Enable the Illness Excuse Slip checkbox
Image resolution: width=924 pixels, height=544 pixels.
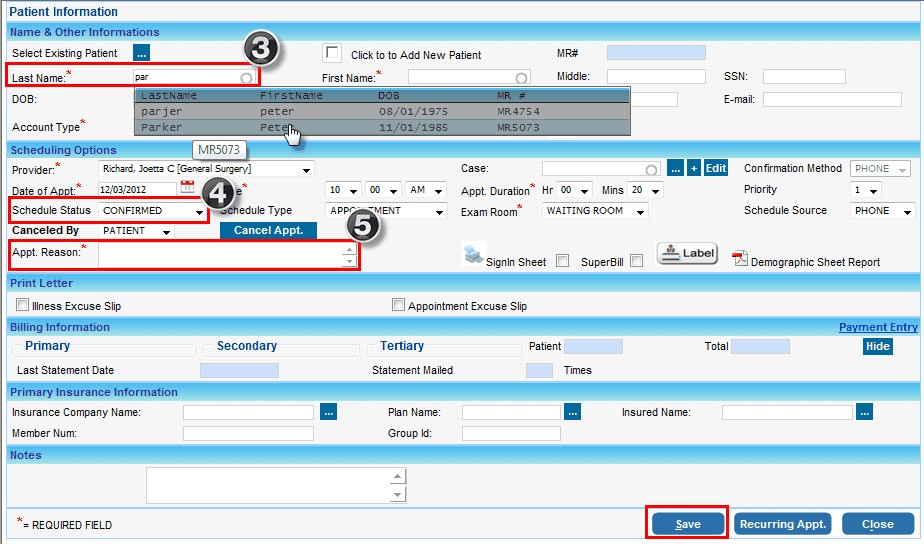(x=22, y=305)
